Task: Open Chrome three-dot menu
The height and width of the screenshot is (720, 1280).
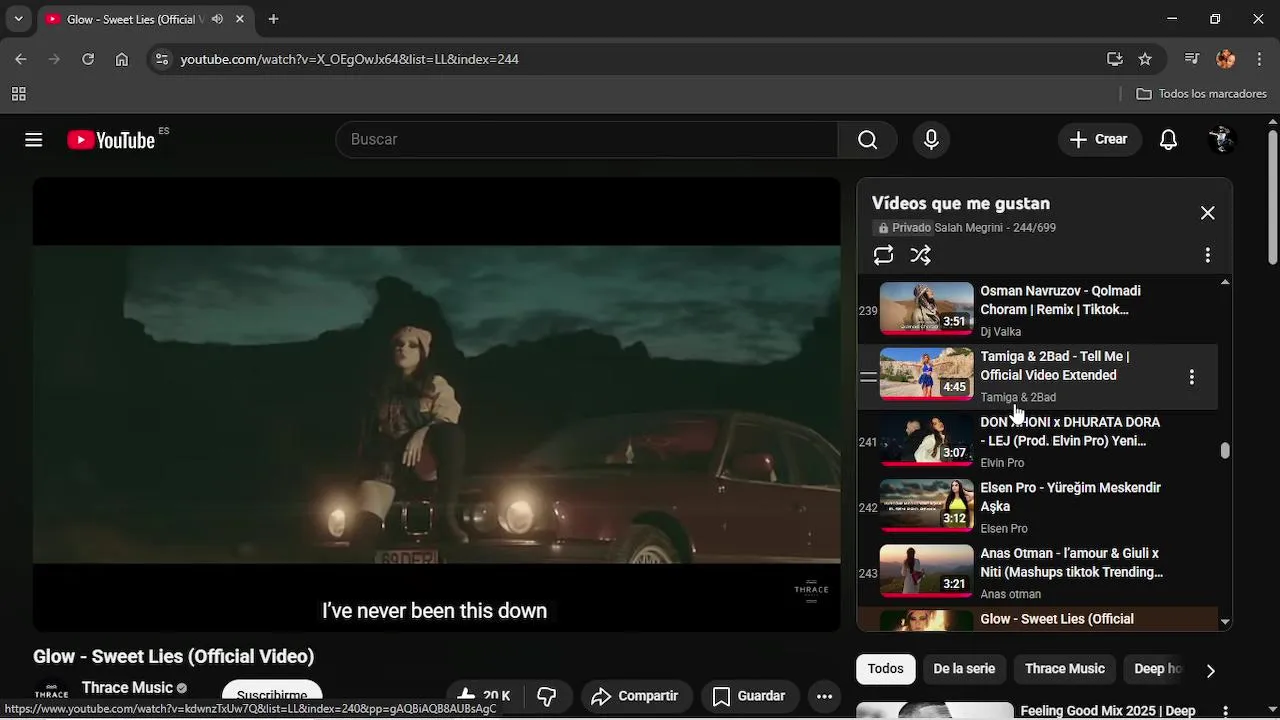Action: pyautogui.click(x=1259, y=59)
